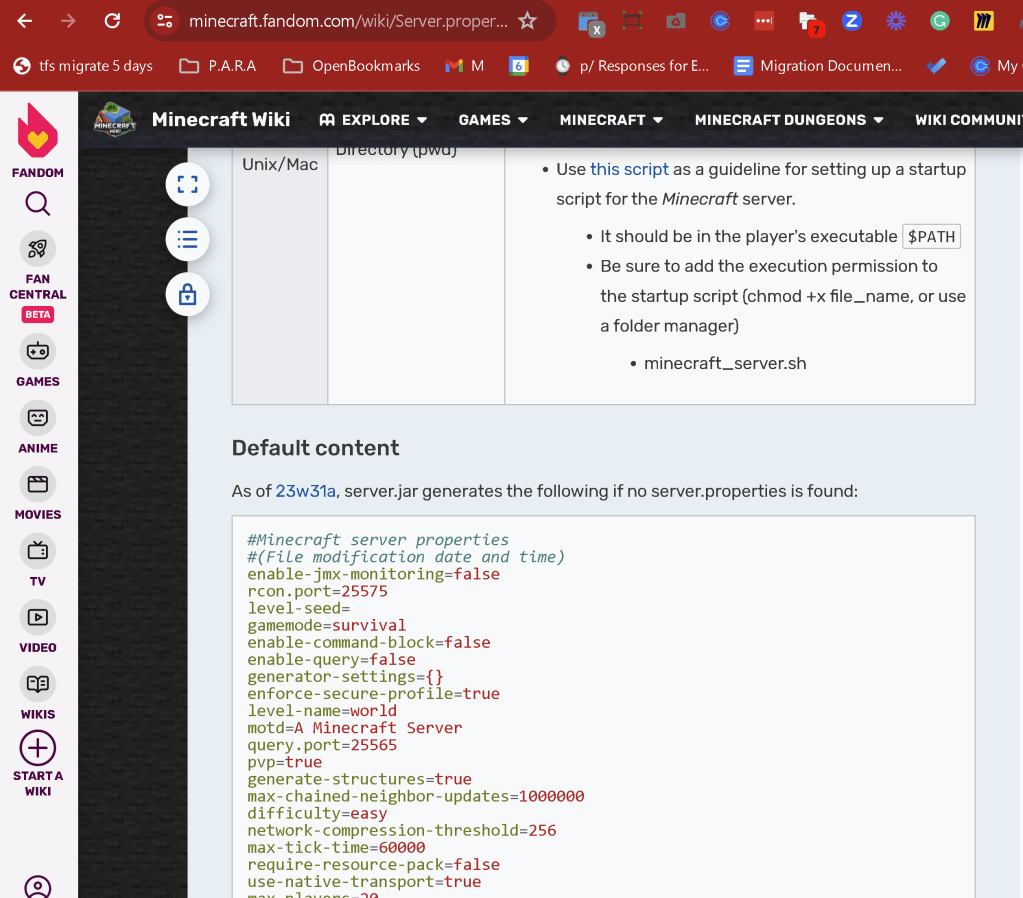Open the Wikis sidebar section
Image resolution: width=1023 pixels, height=898 pixels.
point(38,695)
